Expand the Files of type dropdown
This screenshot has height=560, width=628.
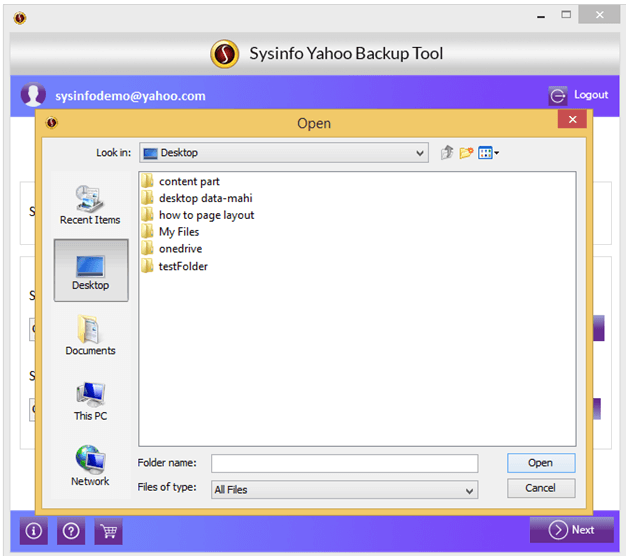[470, 490]
